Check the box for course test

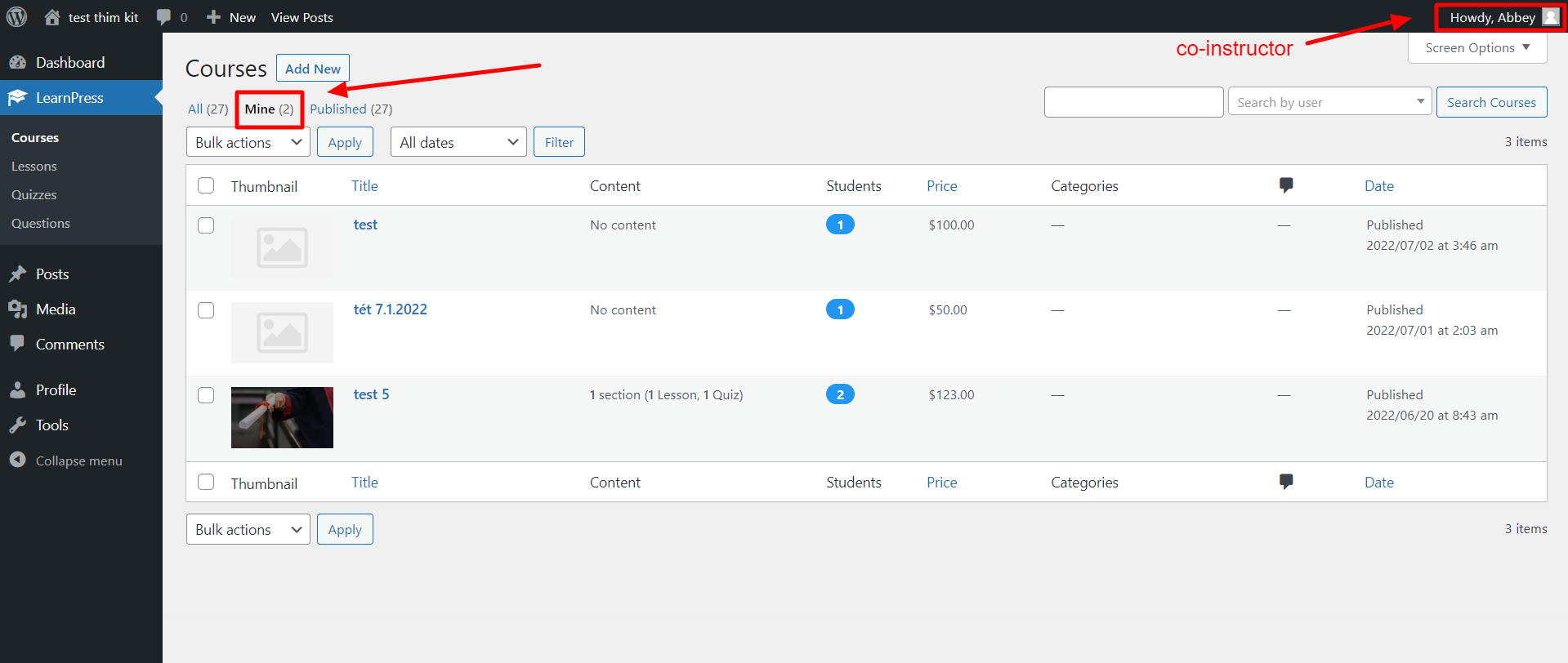tap(206, 225)
